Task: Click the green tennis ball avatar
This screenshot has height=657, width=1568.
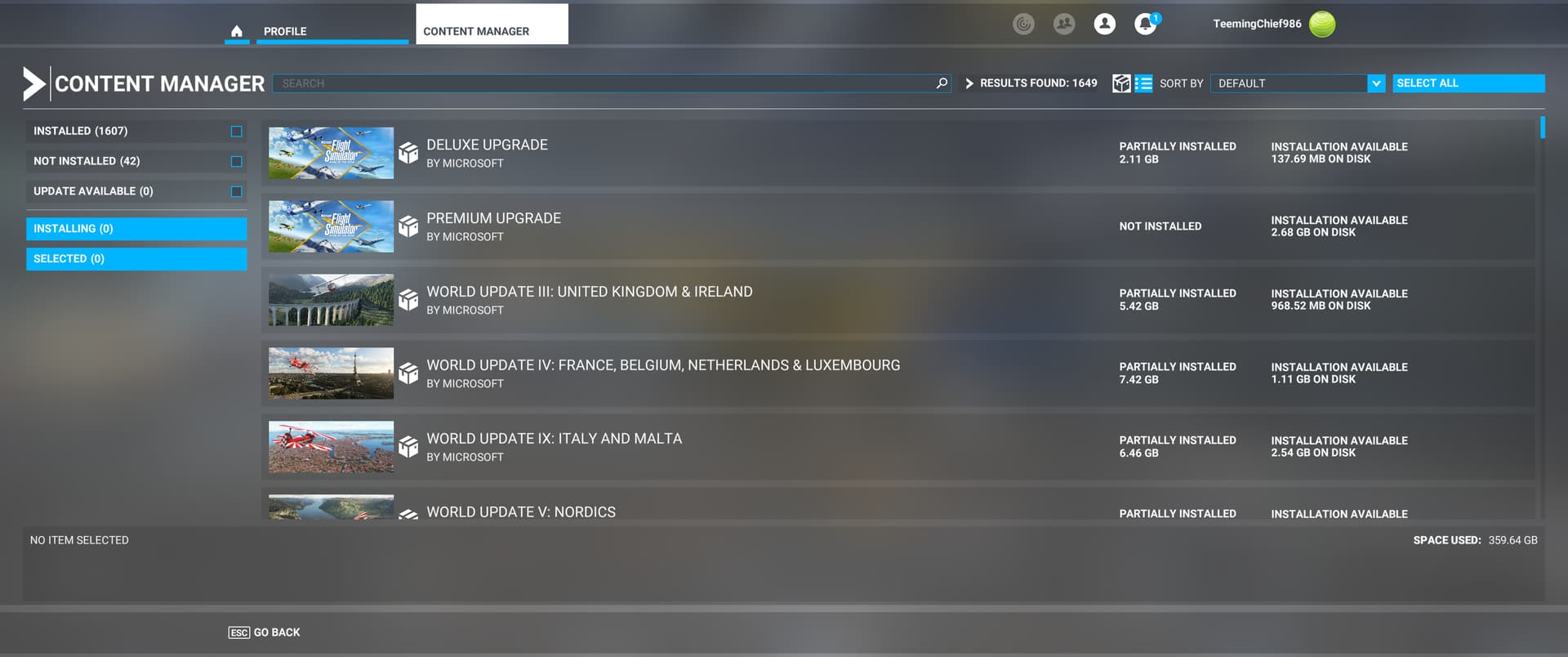Action: [1322, 25]
